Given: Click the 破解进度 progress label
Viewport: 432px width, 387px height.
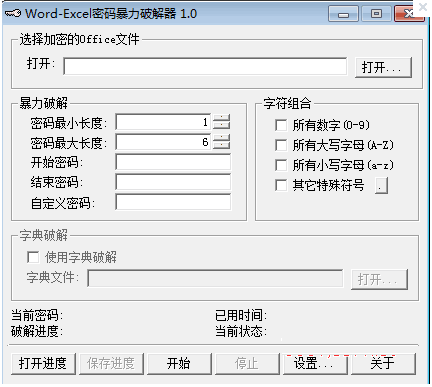Looking at the screenshot, I should click(x=37, y=331).
